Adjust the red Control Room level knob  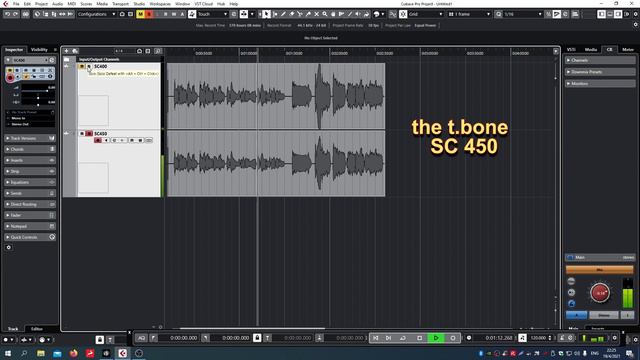[600, 293]
